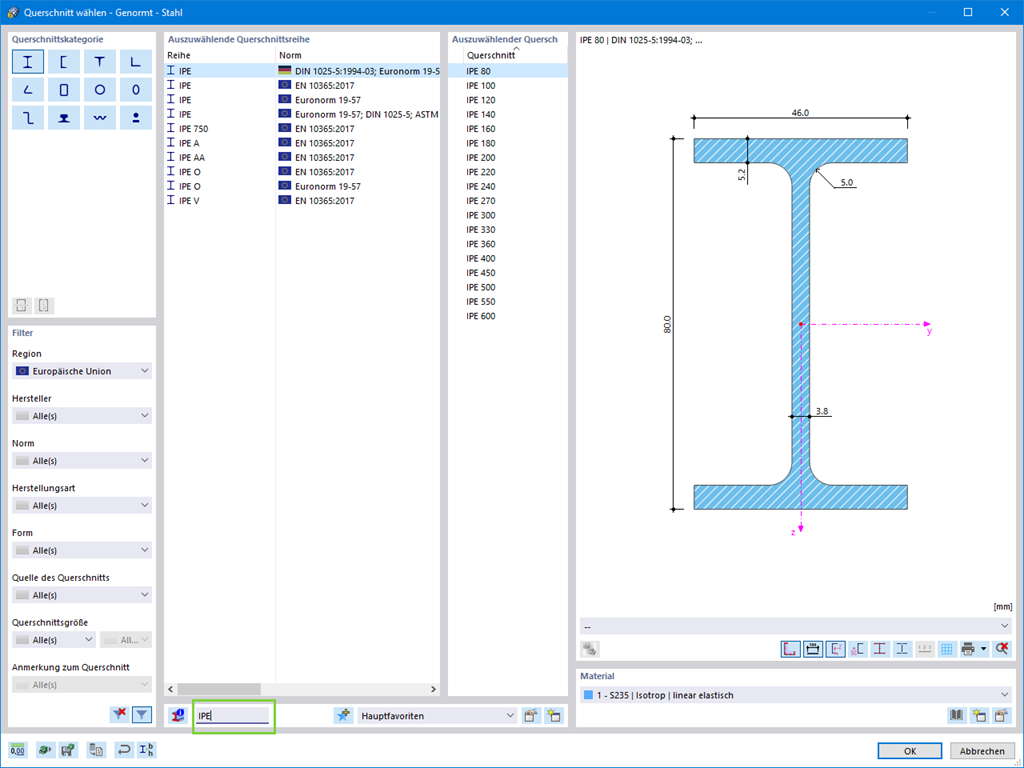This screenshot has width=1024, height=768.
Task: Open the Hersteller dropdown
Action: click(x=82, y=416)
